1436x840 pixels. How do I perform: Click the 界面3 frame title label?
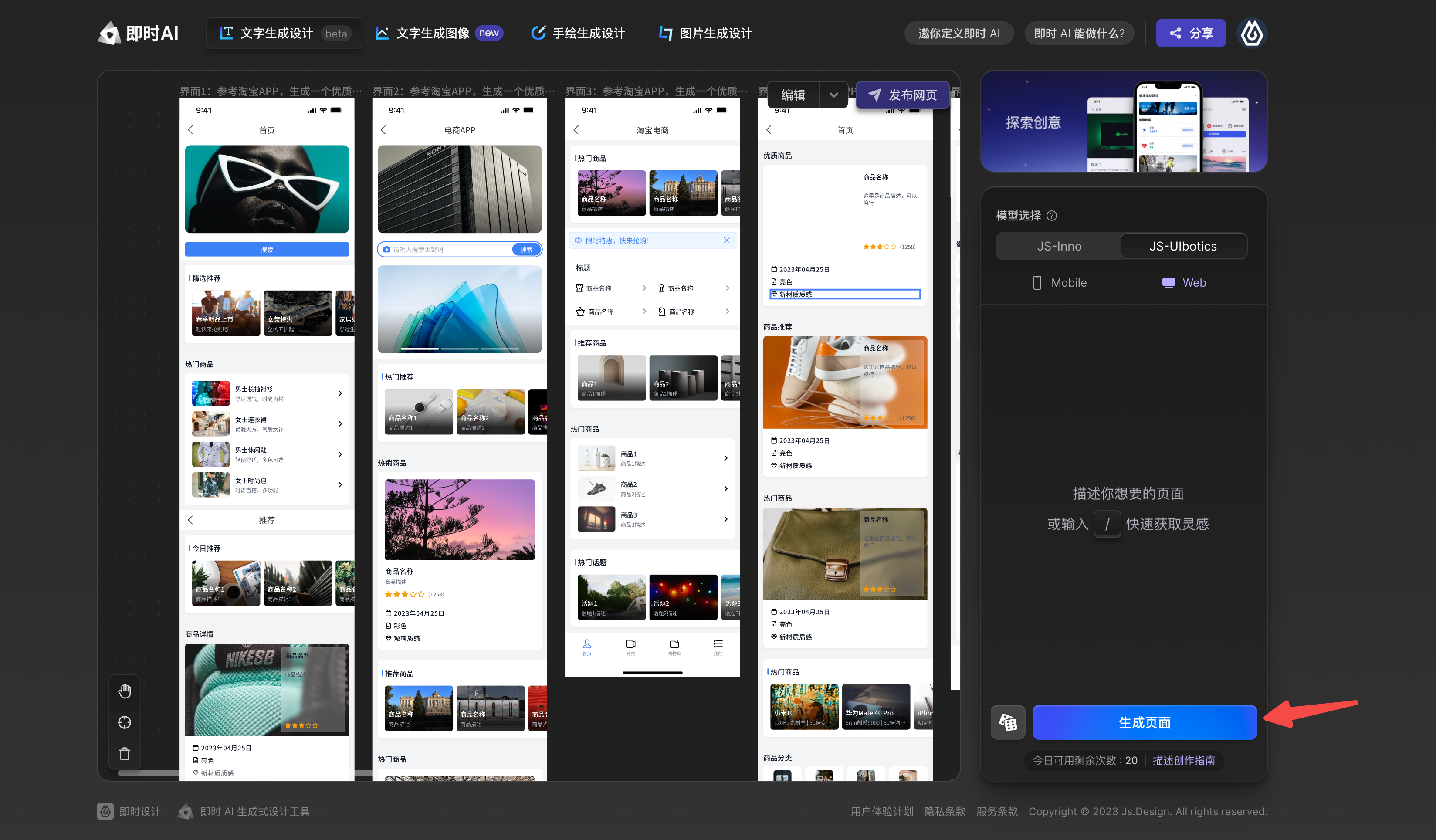pyautogui.click(x=656, y=91)
